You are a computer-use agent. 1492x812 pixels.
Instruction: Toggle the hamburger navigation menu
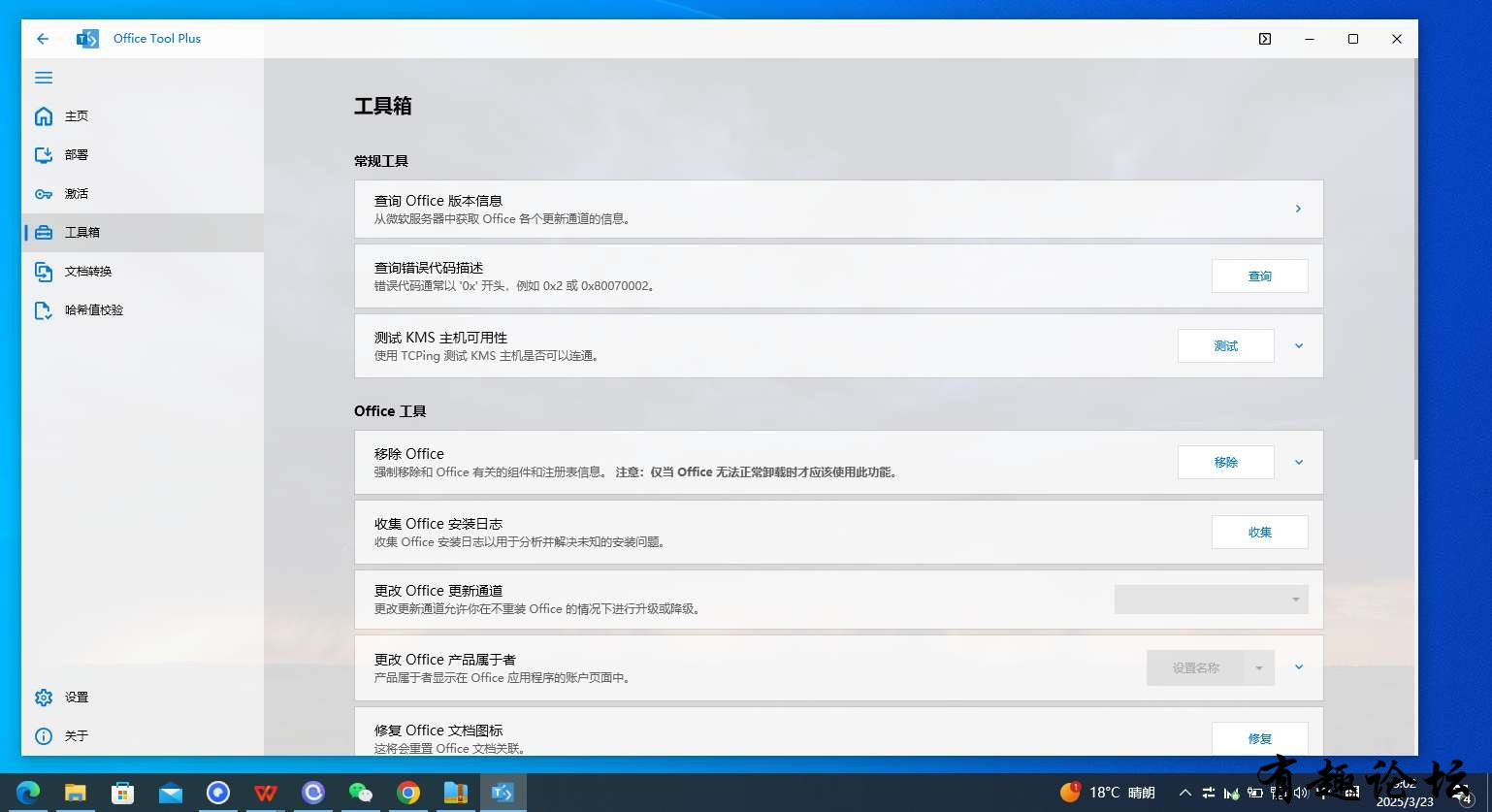(x=44, y=78)
